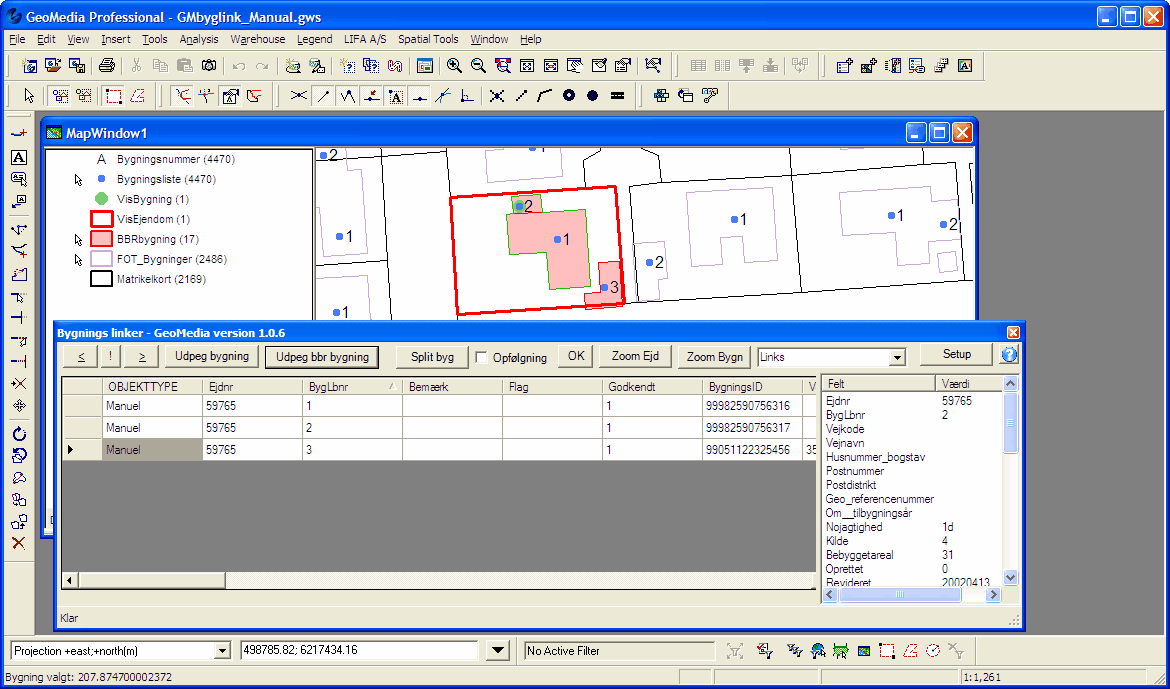1170x689 pixels.
Task: Click the OBJEKTTYPE column header
Action: 152,387
